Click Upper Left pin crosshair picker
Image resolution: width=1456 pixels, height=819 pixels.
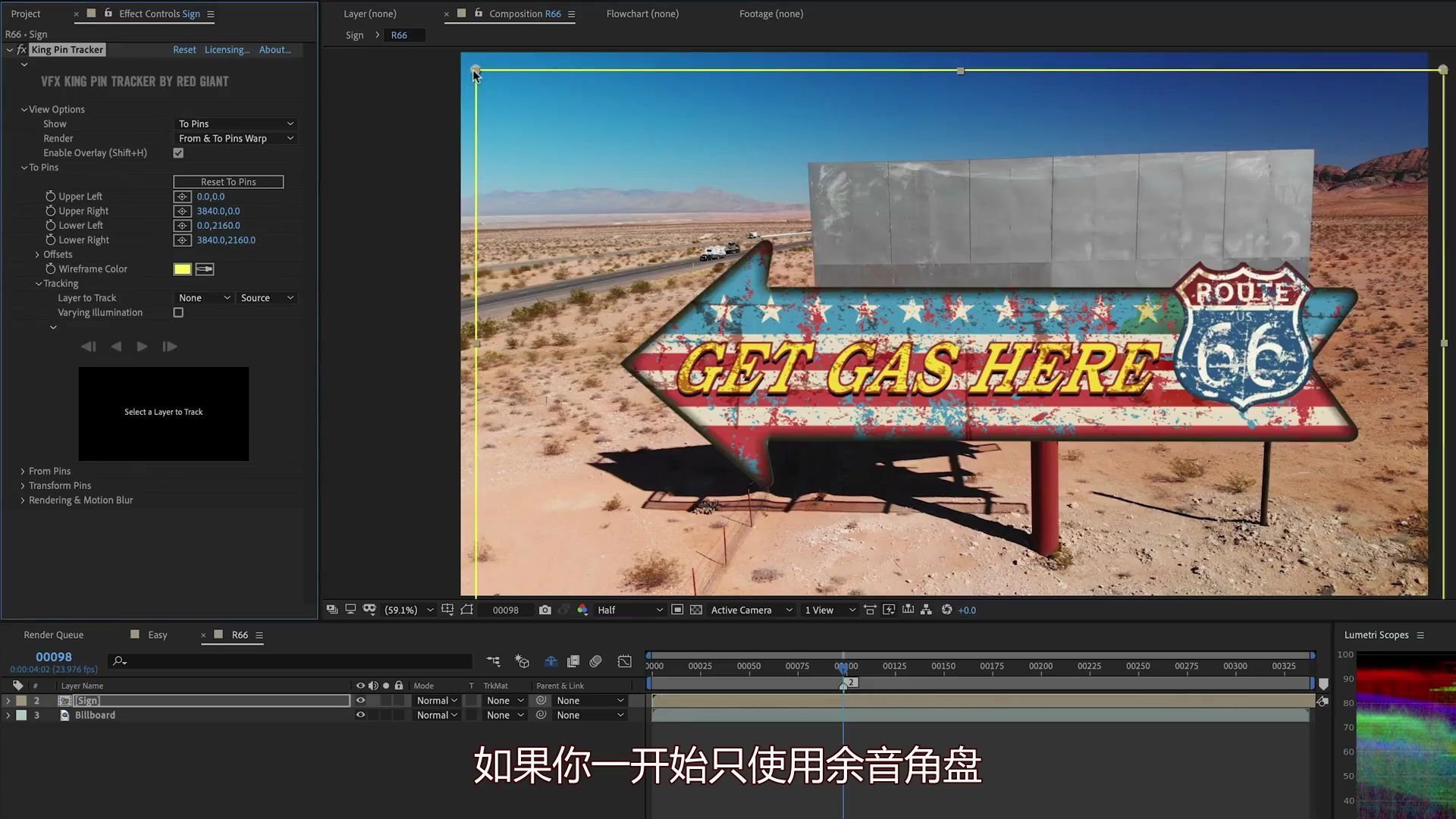(182, 196)
